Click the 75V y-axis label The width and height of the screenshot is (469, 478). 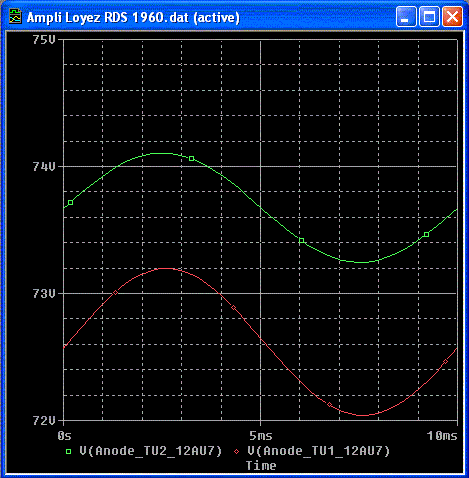click(x=44, y=40)
